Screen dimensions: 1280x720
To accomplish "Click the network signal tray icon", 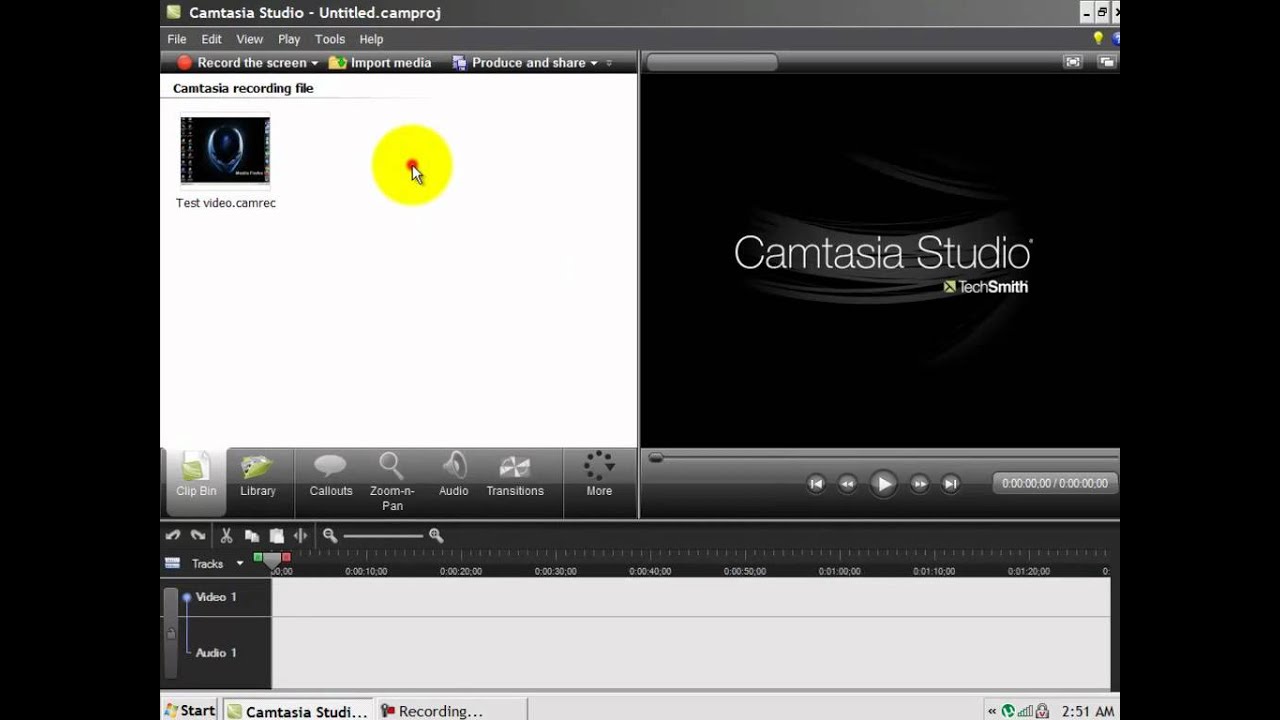I will coord(1025,711).
